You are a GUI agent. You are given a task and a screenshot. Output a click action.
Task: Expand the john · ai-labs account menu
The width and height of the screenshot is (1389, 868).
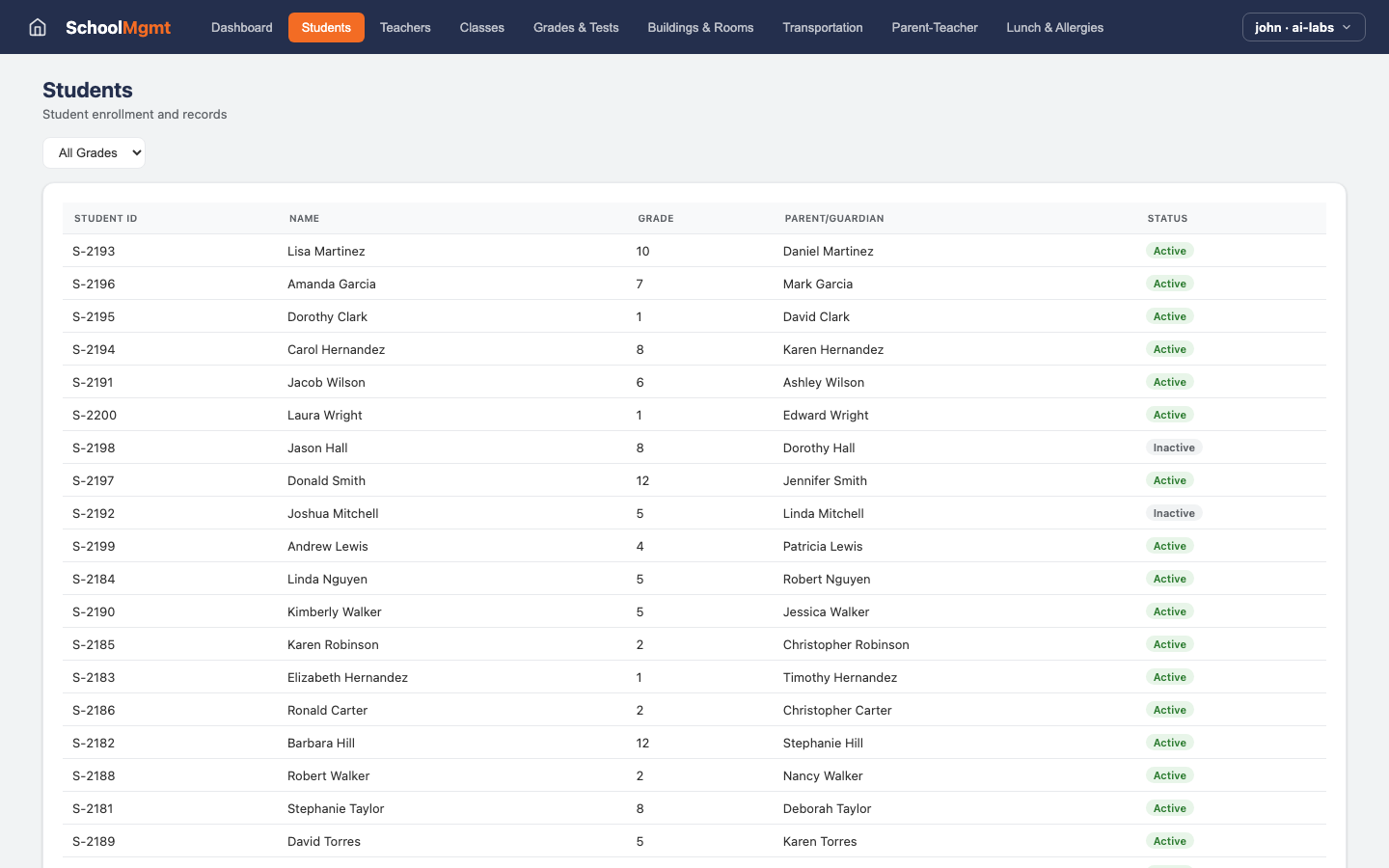point(1303,27)
